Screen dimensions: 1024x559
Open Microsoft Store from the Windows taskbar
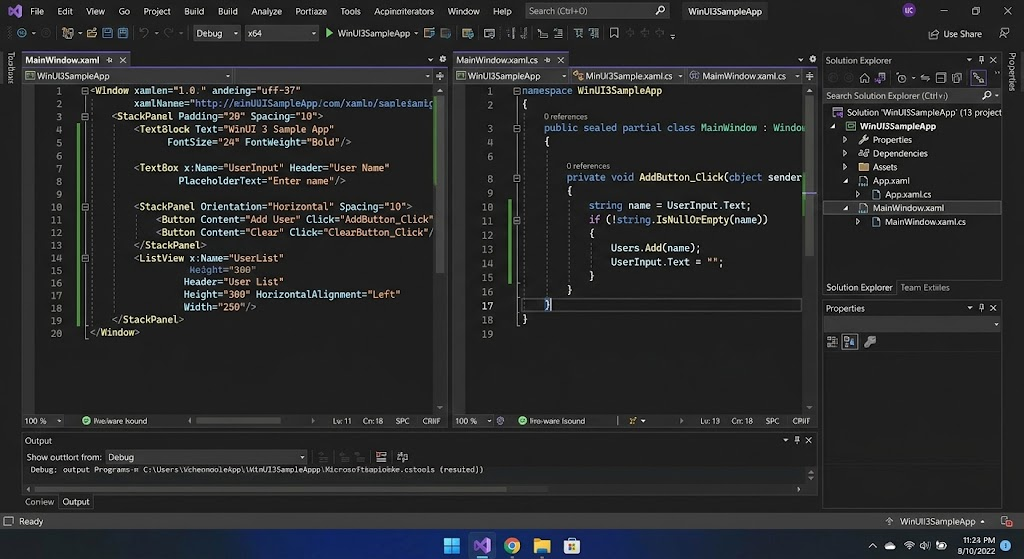click(x=571, y=545)
